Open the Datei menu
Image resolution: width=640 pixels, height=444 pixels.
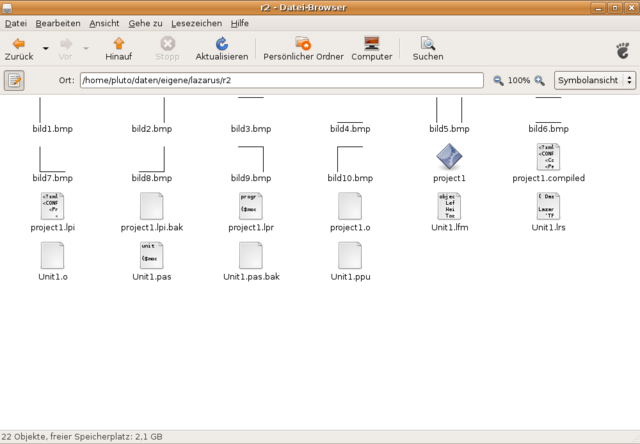coord(16,22)
